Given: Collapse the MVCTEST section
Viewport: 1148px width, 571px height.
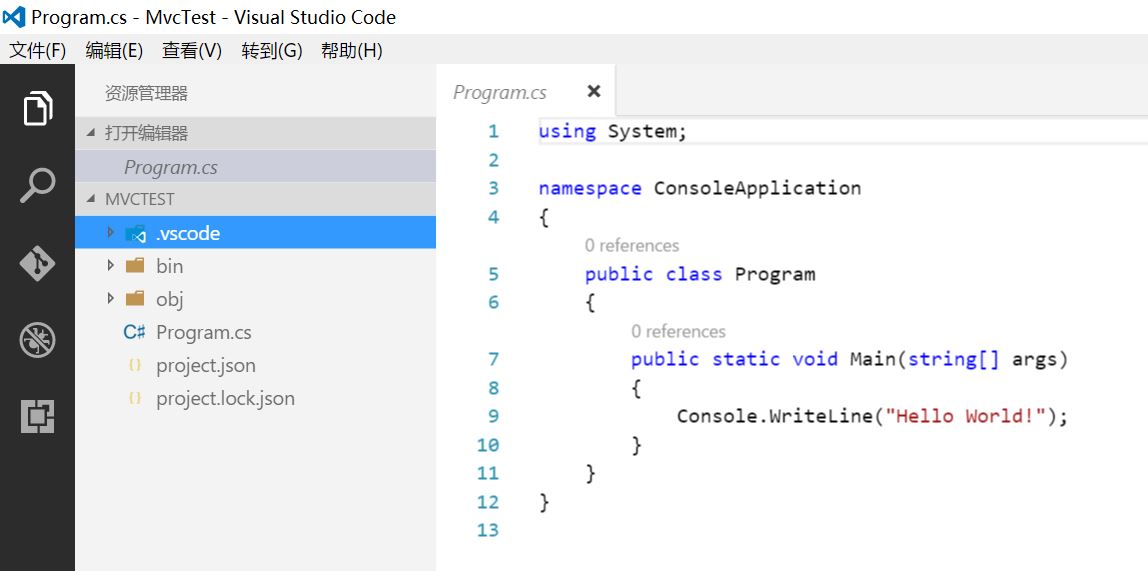Looking at the screenshot, I should (91, 199).
